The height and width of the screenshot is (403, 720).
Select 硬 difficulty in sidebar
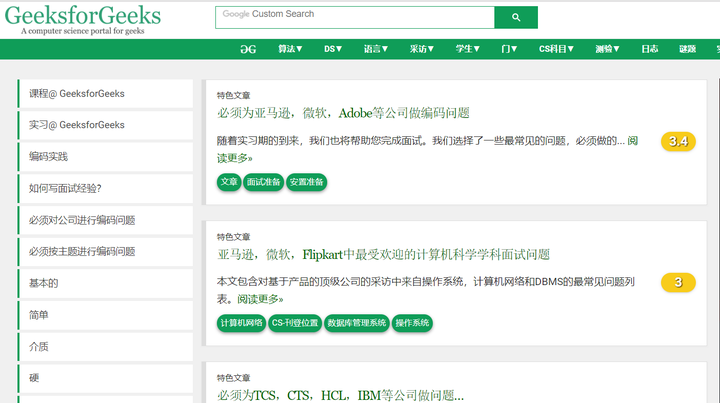[105, 379]
